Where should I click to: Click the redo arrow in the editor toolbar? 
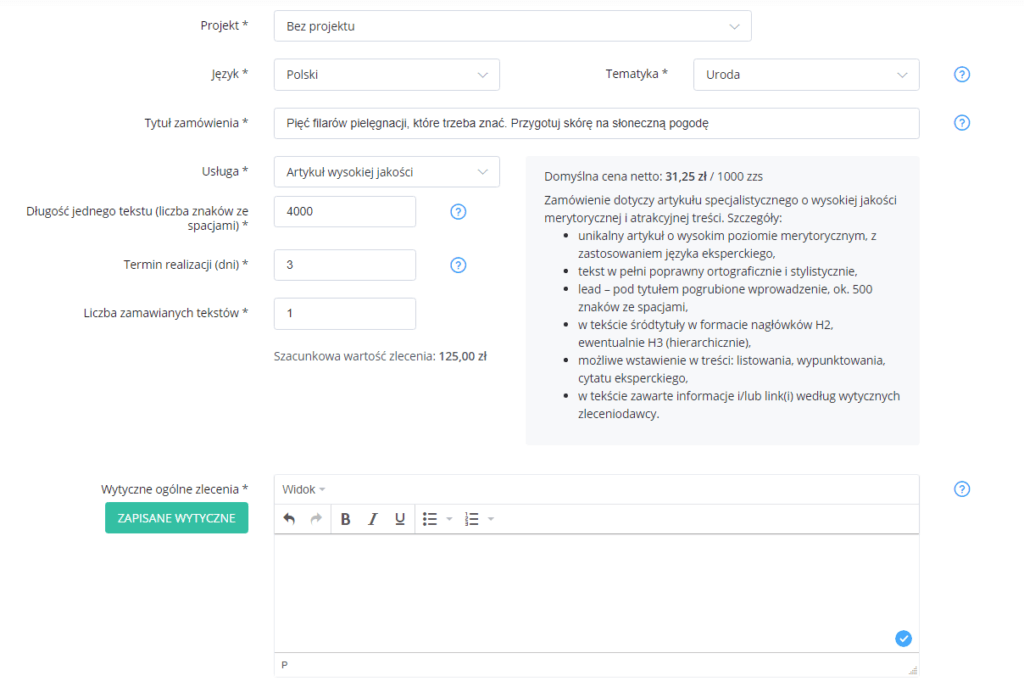[x=316, y=519]
